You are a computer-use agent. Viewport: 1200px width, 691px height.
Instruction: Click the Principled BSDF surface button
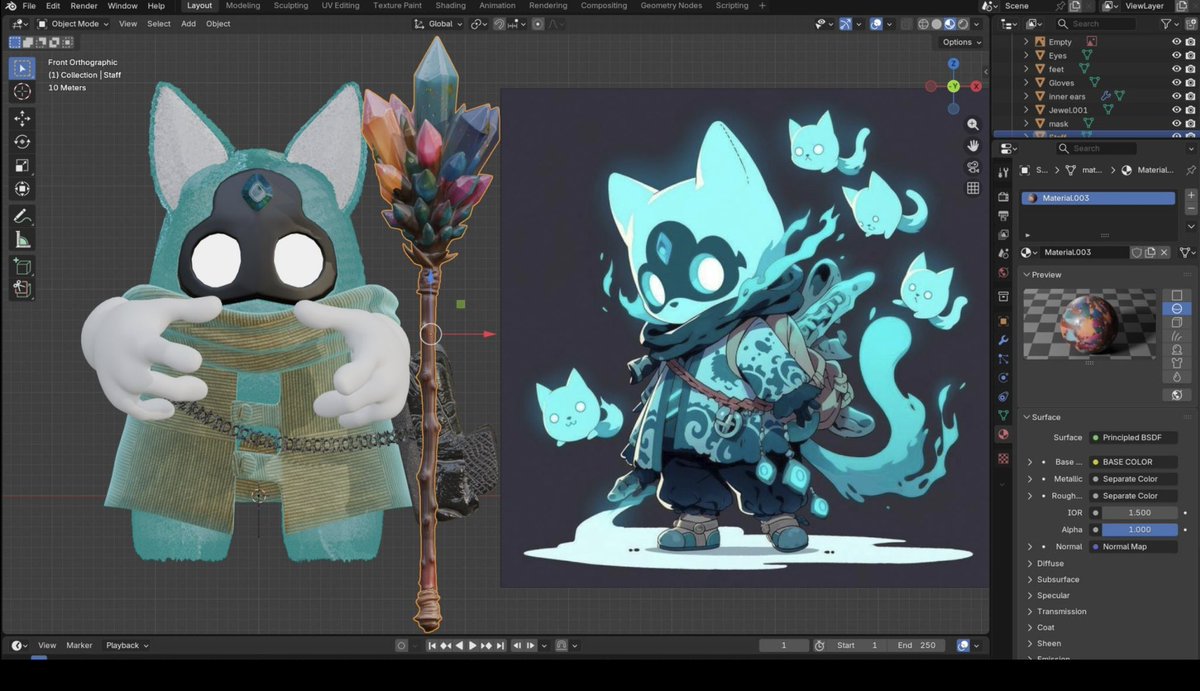tap(1133, 437)
